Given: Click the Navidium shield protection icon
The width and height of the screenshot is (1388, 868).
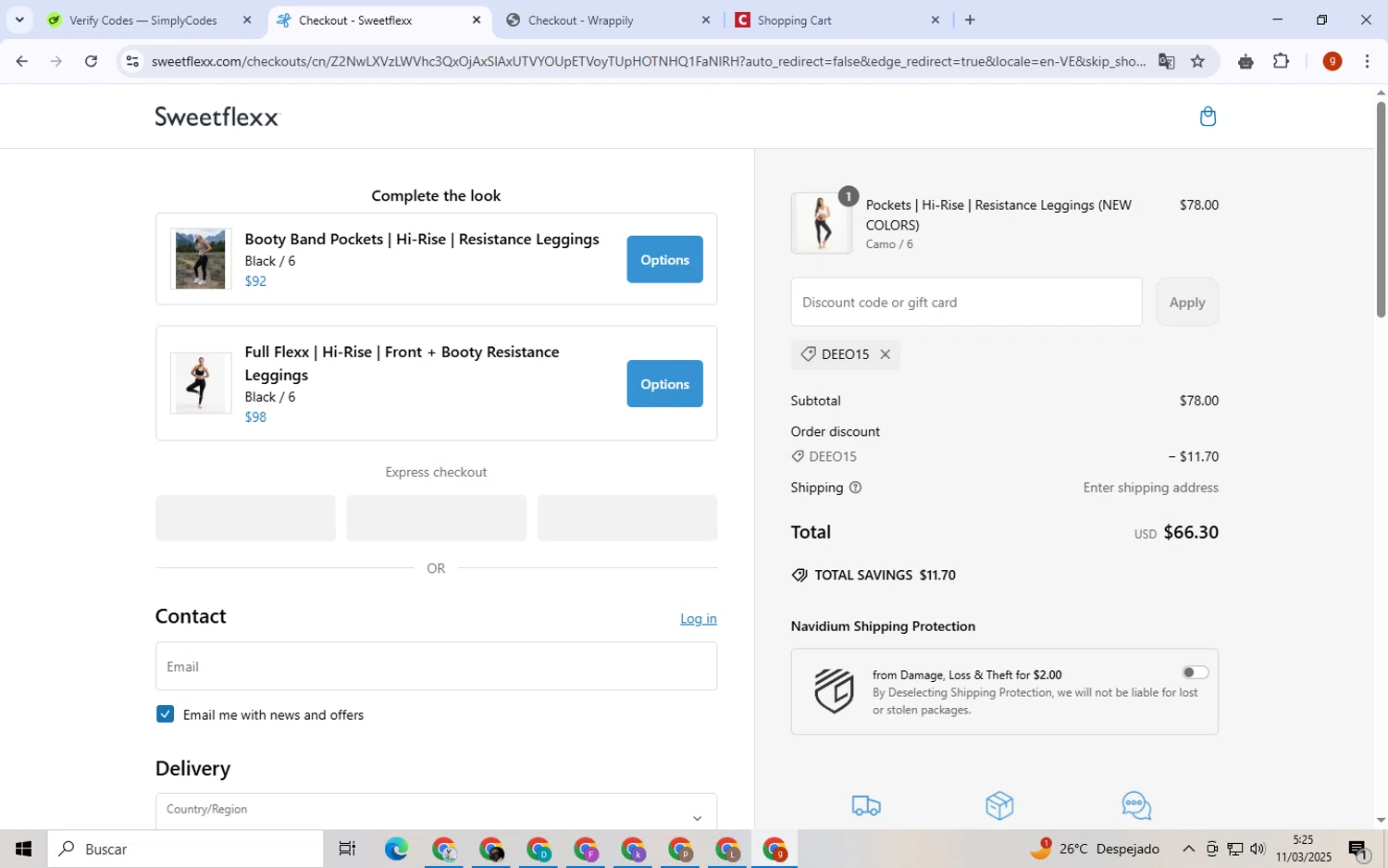Looking at the screenshot, I should click(834, 691).
